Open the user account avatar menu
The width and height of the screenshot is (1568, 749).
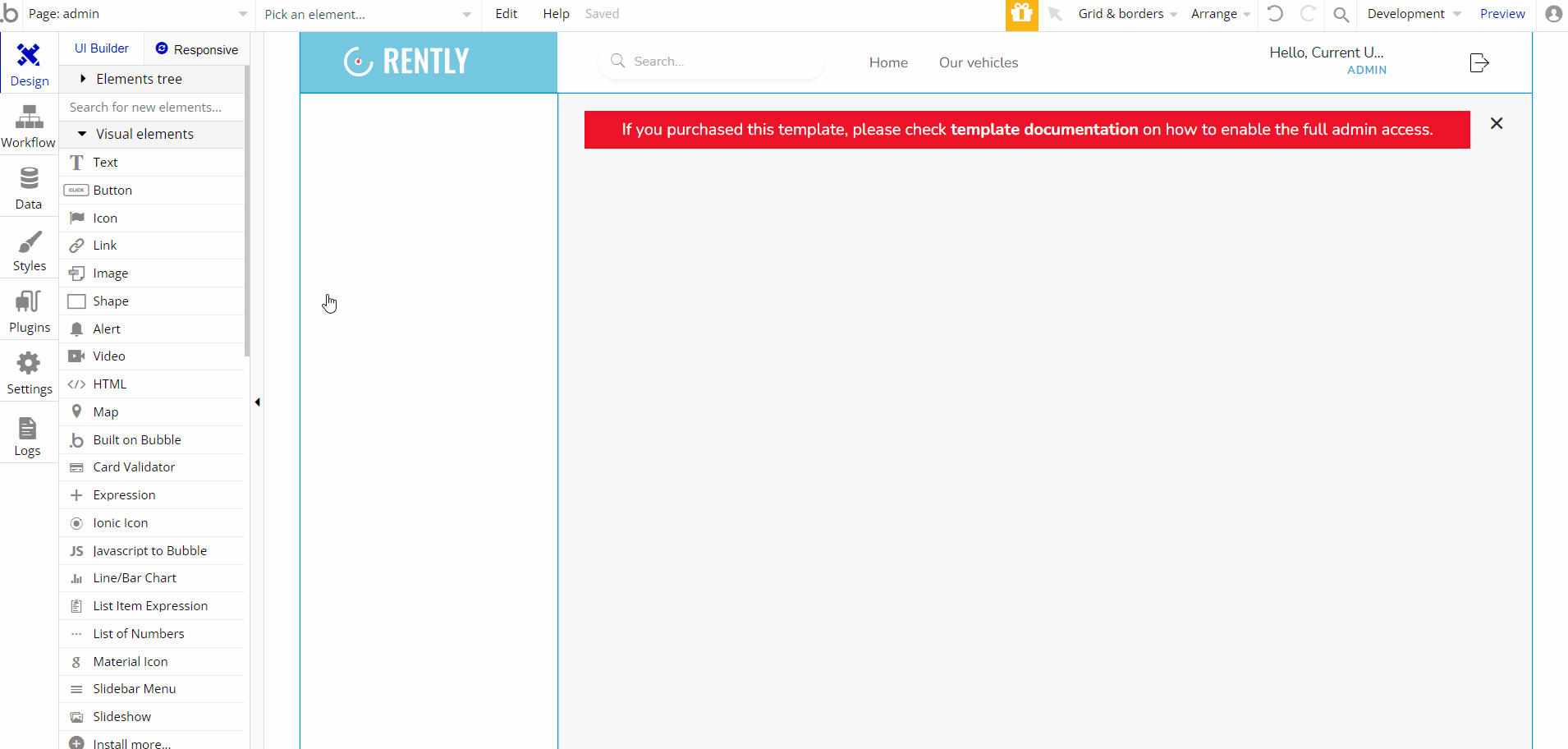point(1553,14)
